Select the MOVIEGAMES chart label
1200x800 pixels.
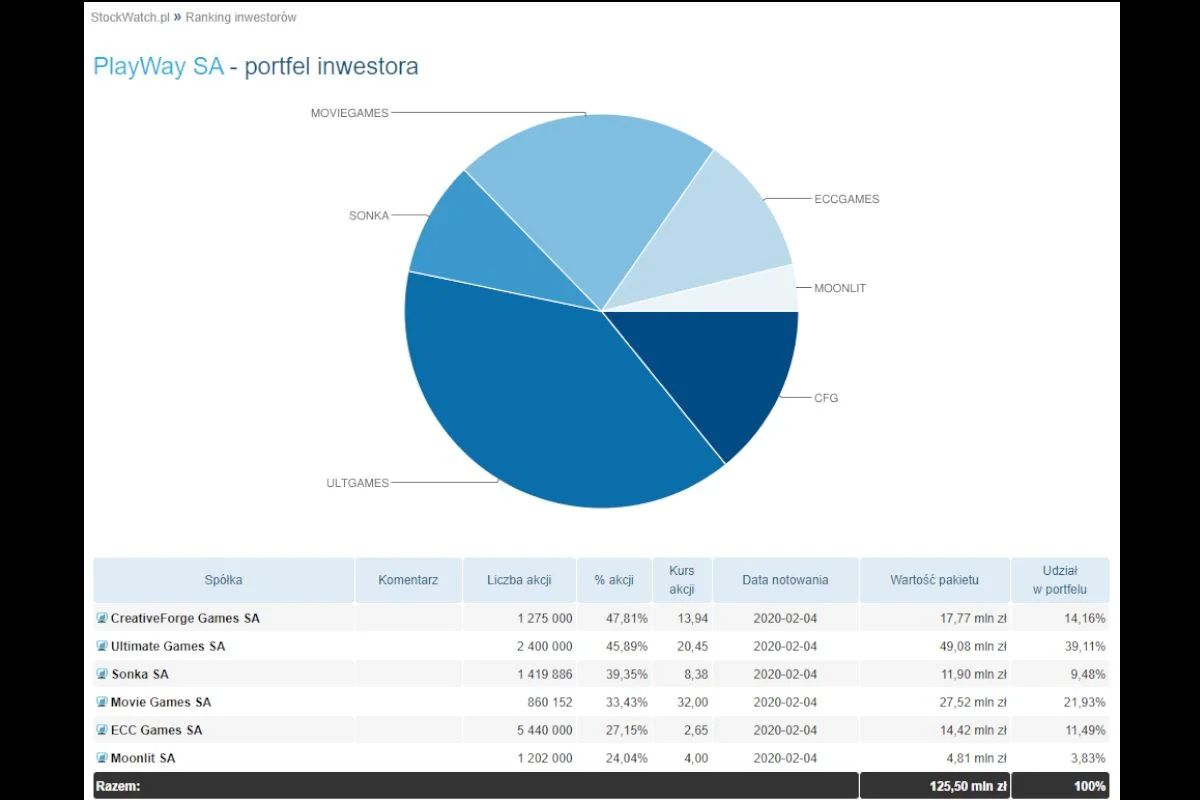pyautogui.click(x=349, y=113)
